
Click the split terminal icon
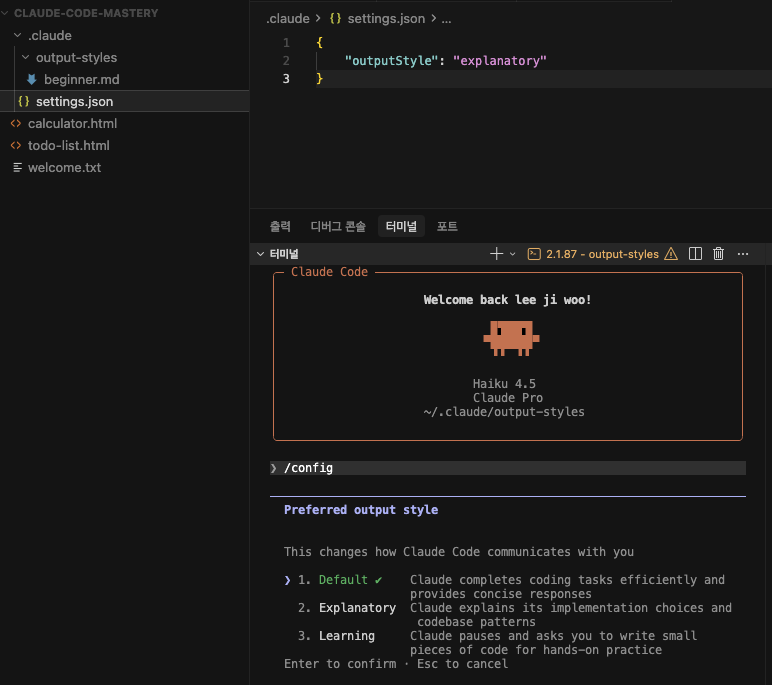(x=696, y=254)
